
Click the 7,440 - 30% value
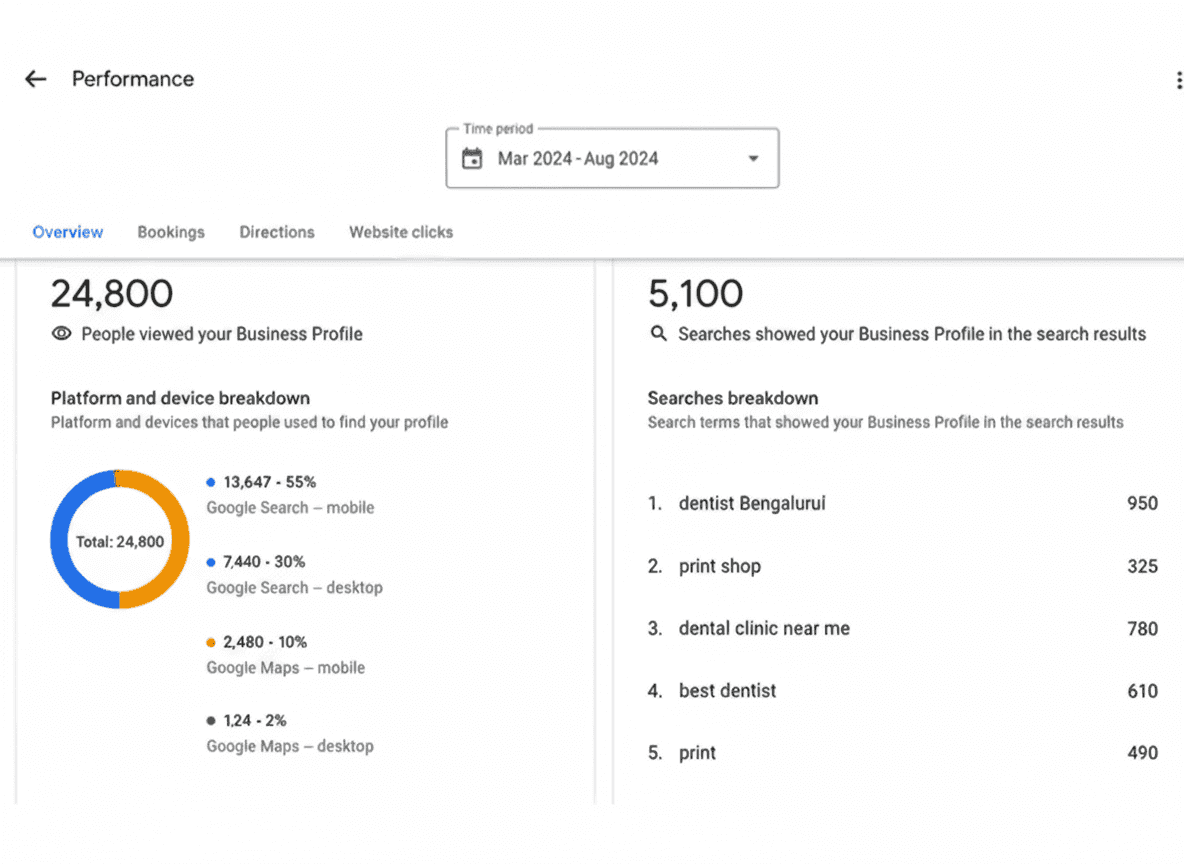tap(264, 562)
